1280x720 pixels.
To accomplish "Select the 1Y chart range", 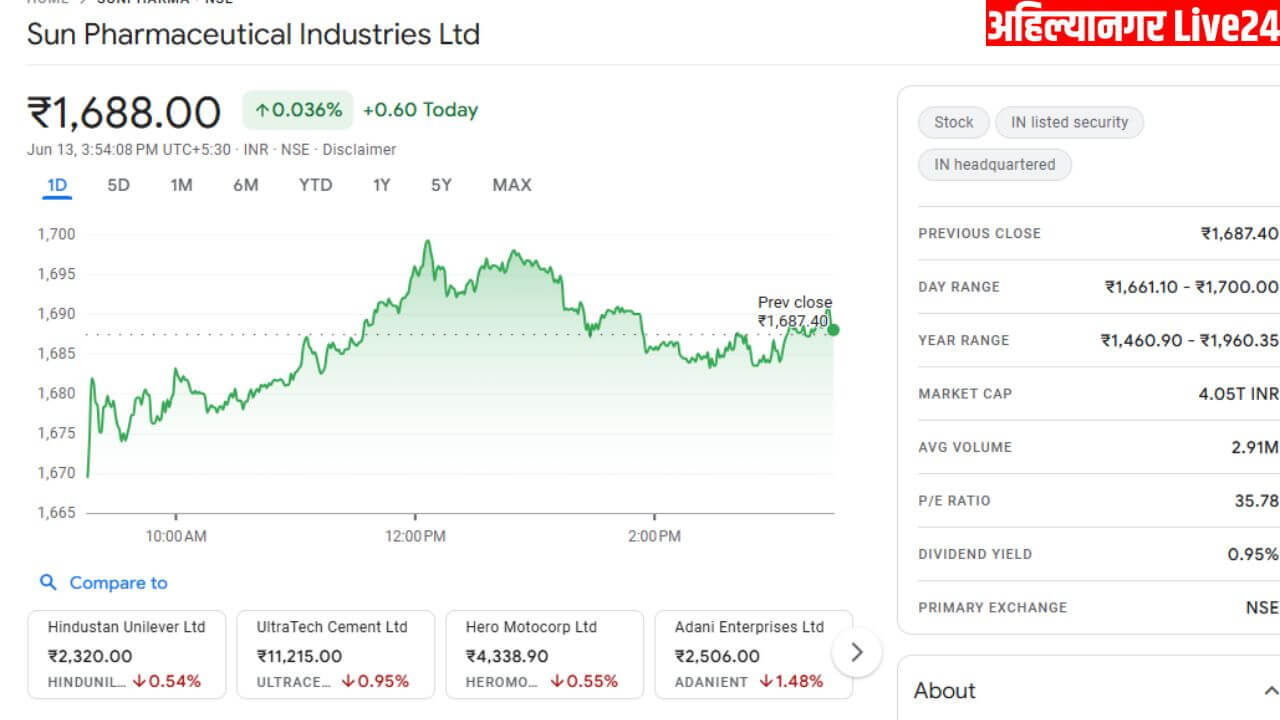I will 381,185.
